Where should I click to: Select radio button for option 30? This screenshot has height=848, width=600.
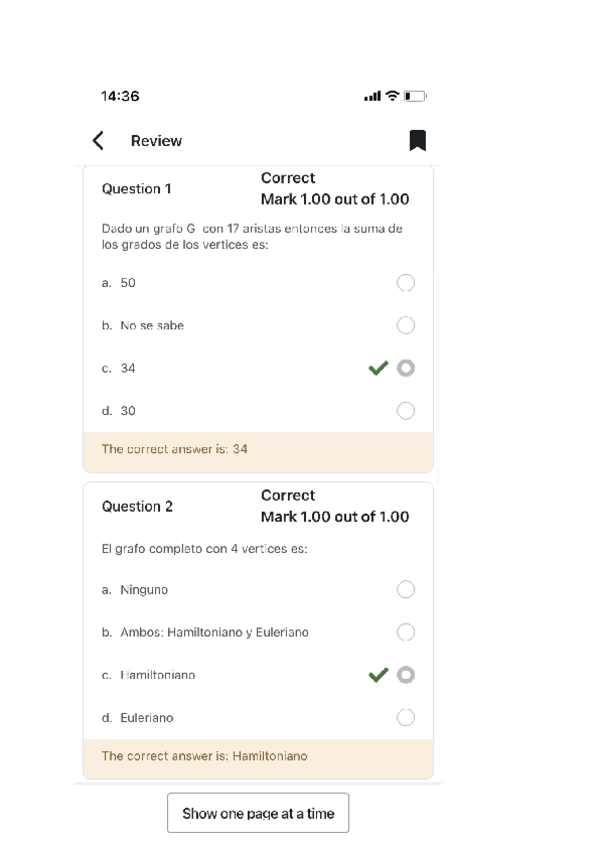coord(406,410)
